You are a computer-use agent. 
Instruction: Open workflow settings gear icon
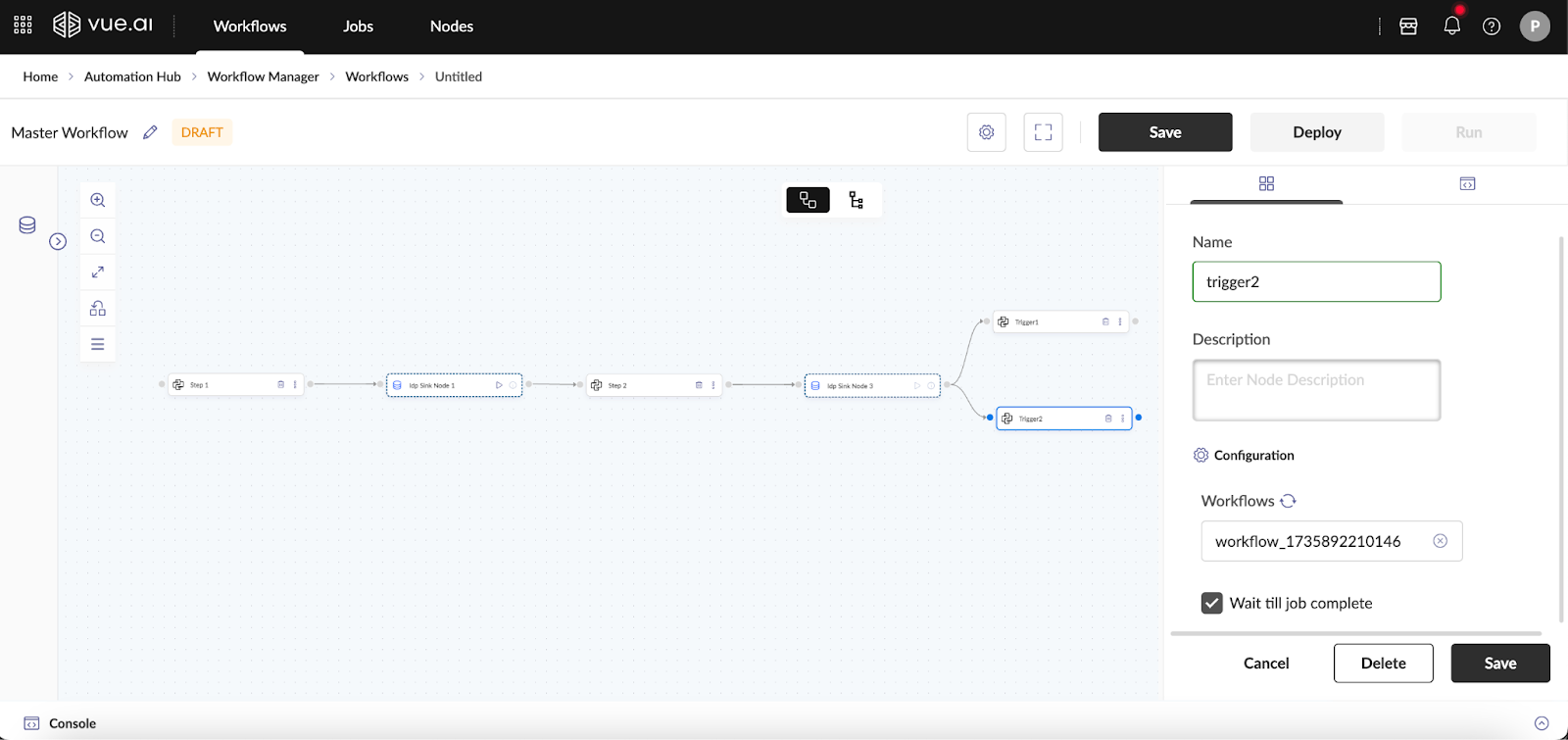986,132
